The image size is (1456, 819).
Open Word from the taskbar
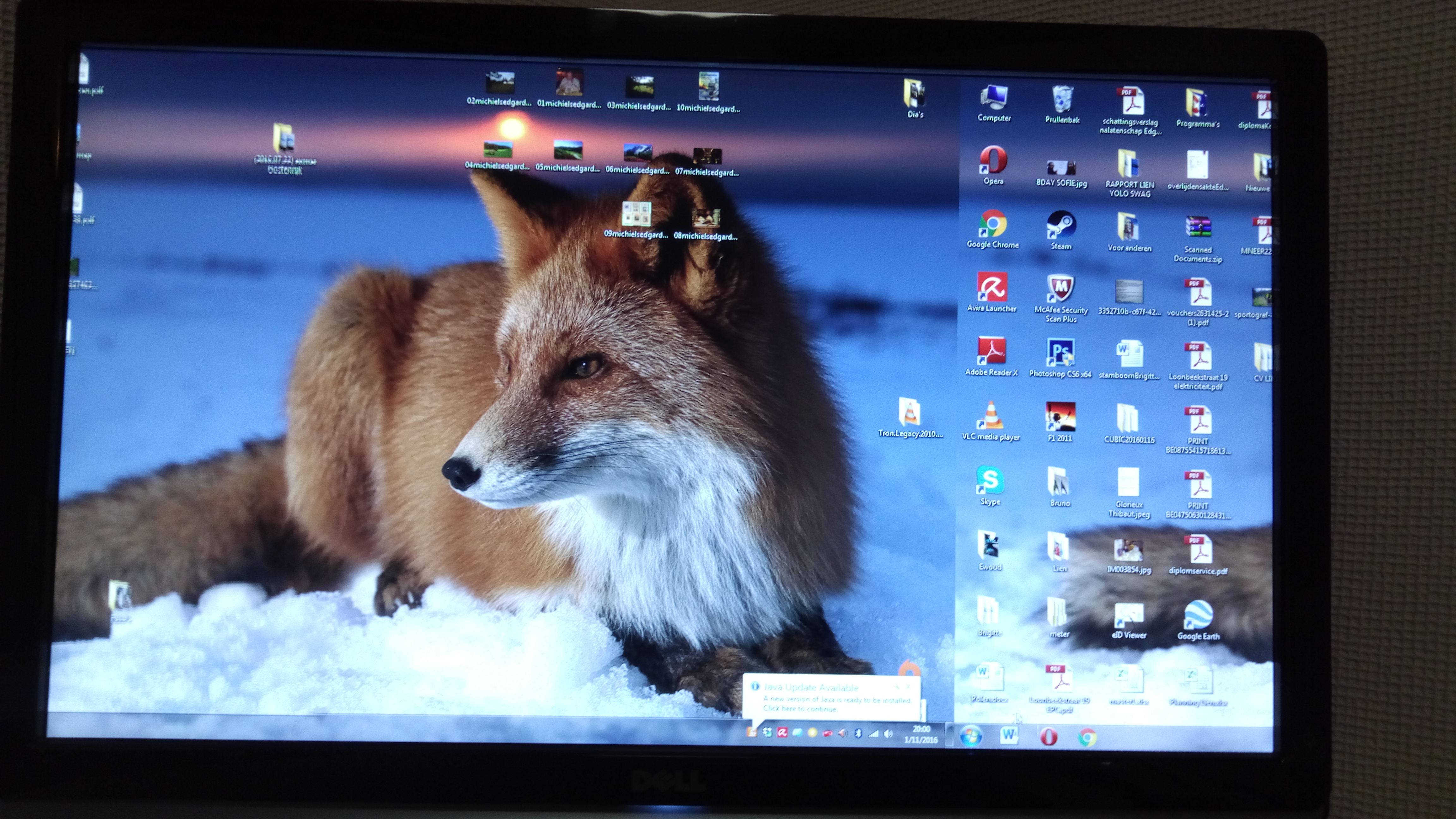point(1009,735)
